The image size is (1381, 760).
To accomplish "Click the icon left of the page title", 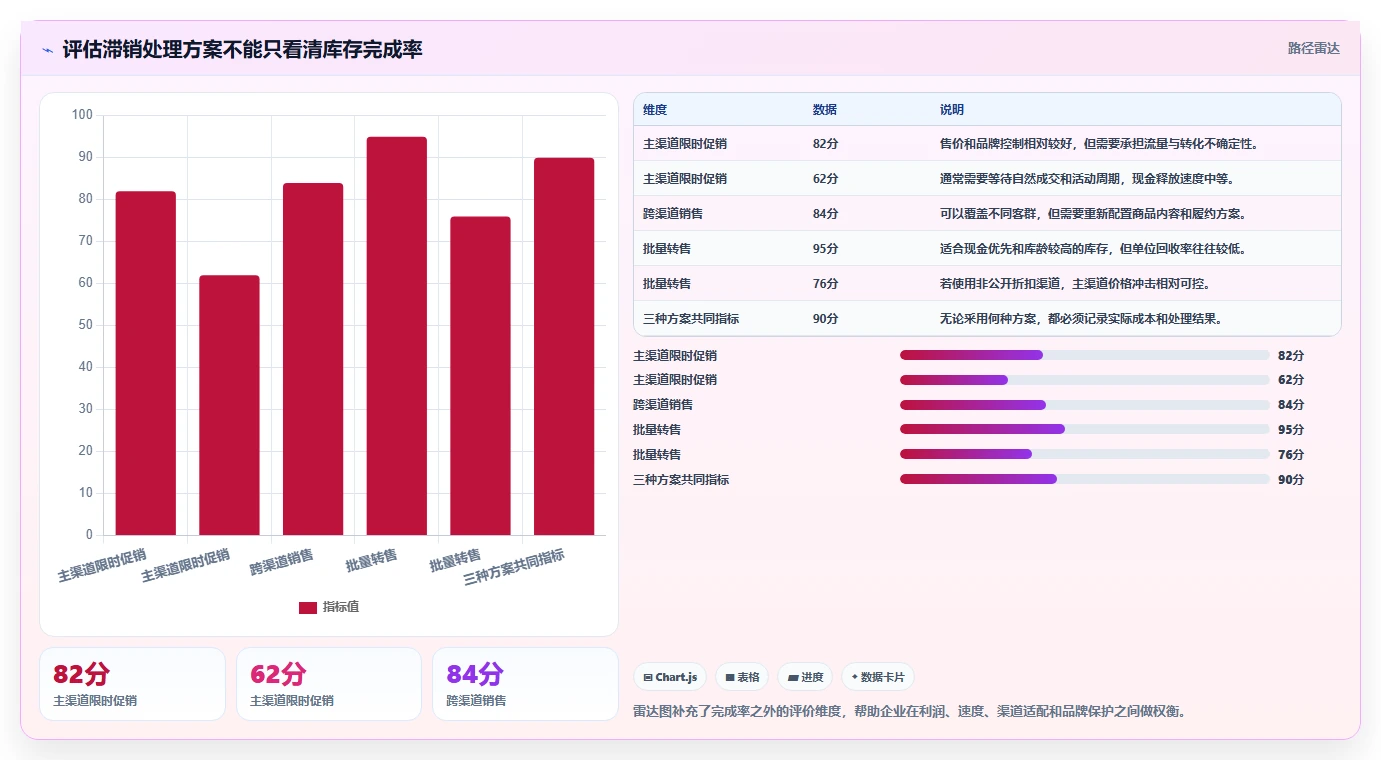I will click(48, 50).
